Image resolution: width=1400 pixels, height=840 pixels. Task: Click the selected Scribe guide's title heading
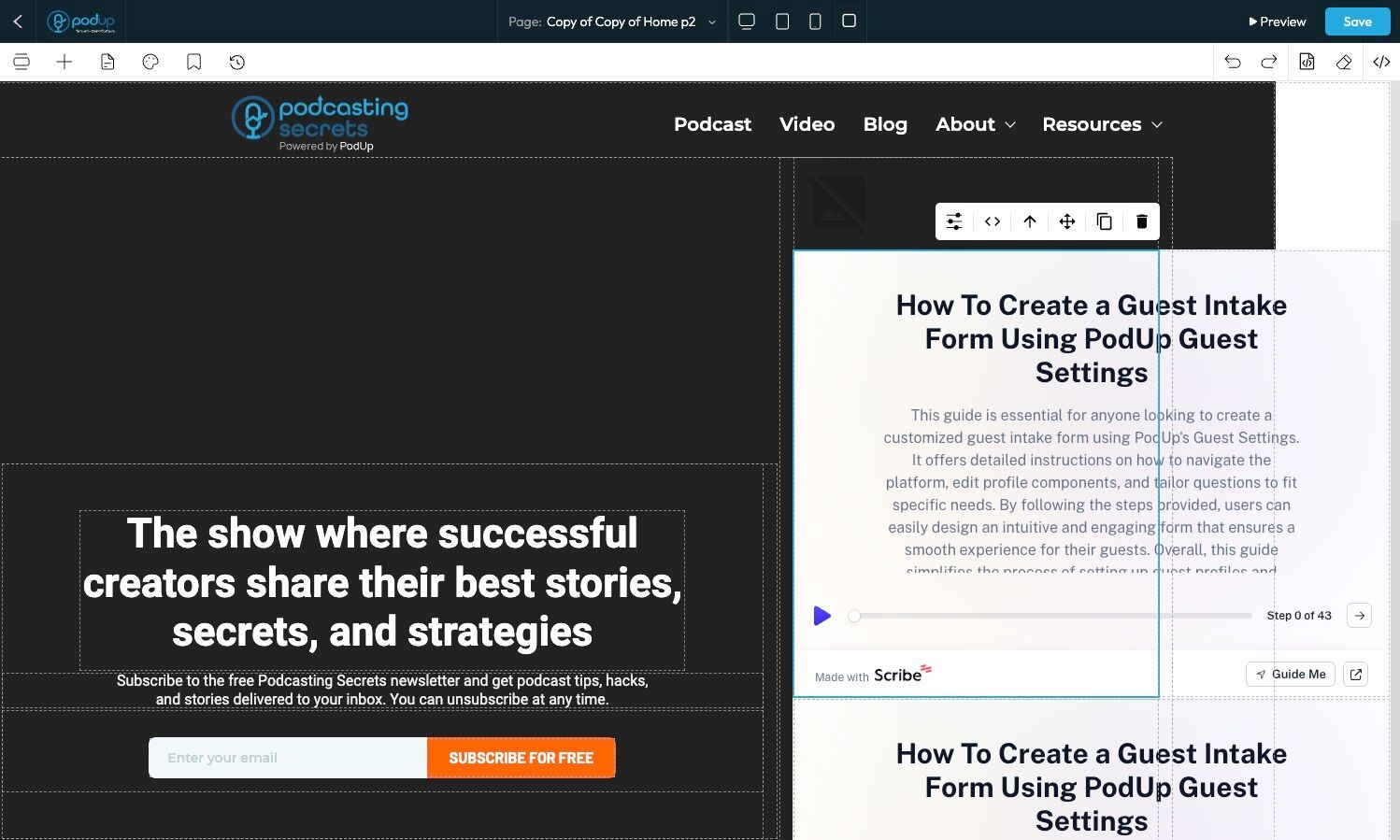pos(1092,339)
